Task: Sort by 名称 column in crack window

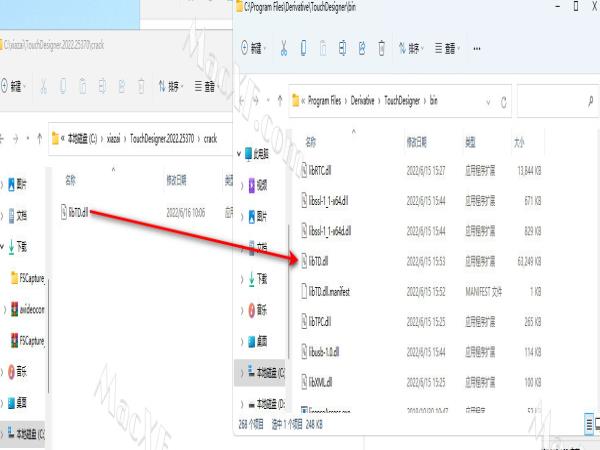Action: [x=70, y=180]
